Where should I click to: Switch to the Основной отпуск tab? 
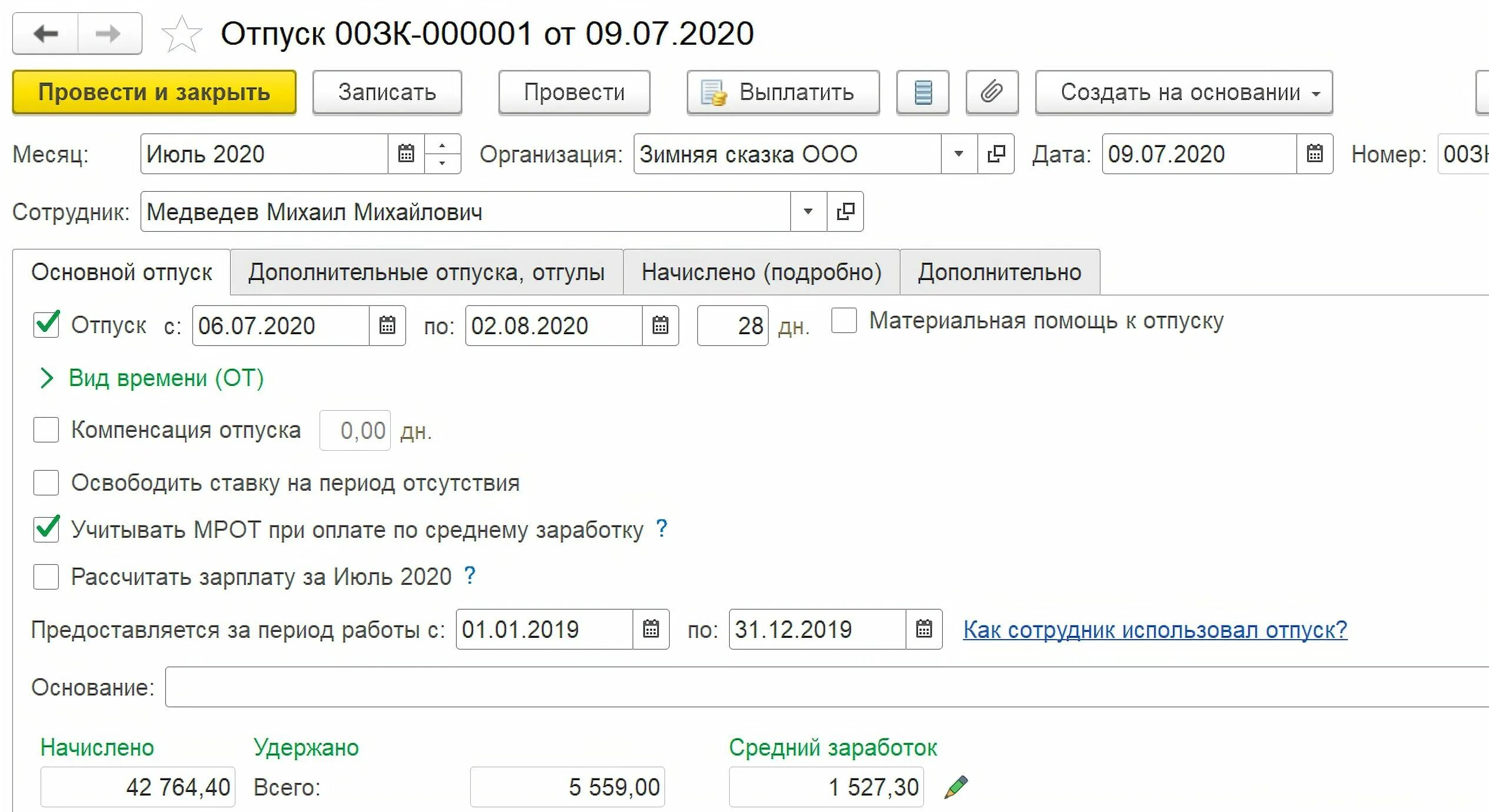tap(121, 272)
